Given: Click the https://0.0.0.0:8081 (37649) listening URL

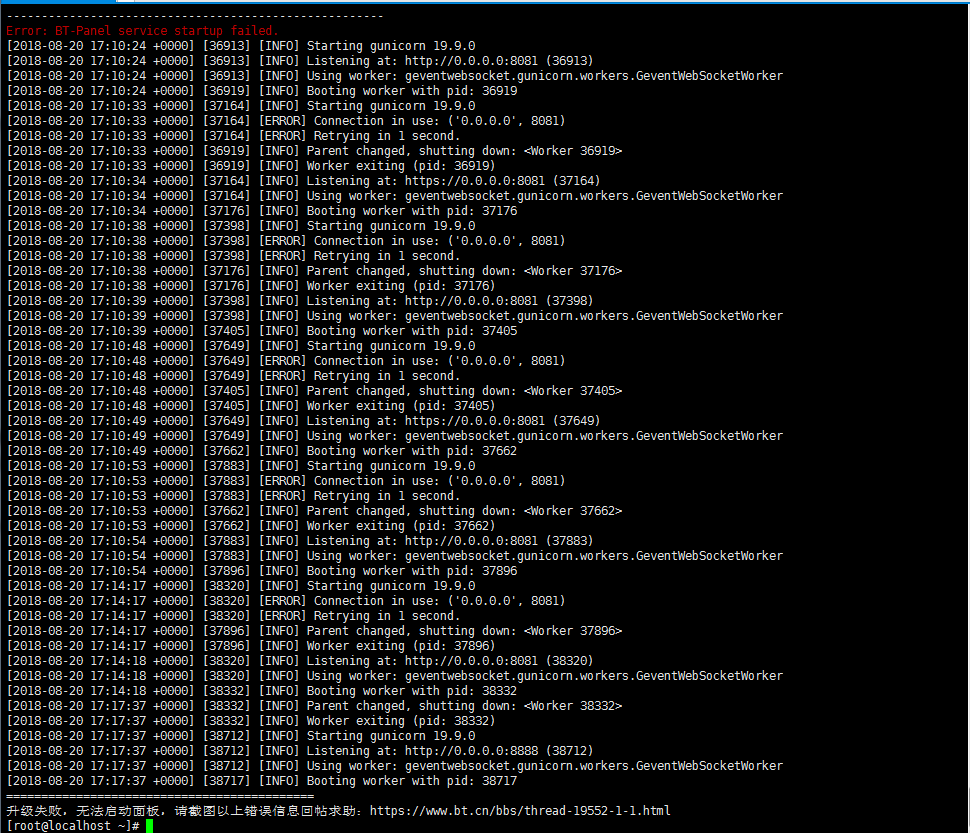Looking at the screenshot, I should (x=502, y=421).
